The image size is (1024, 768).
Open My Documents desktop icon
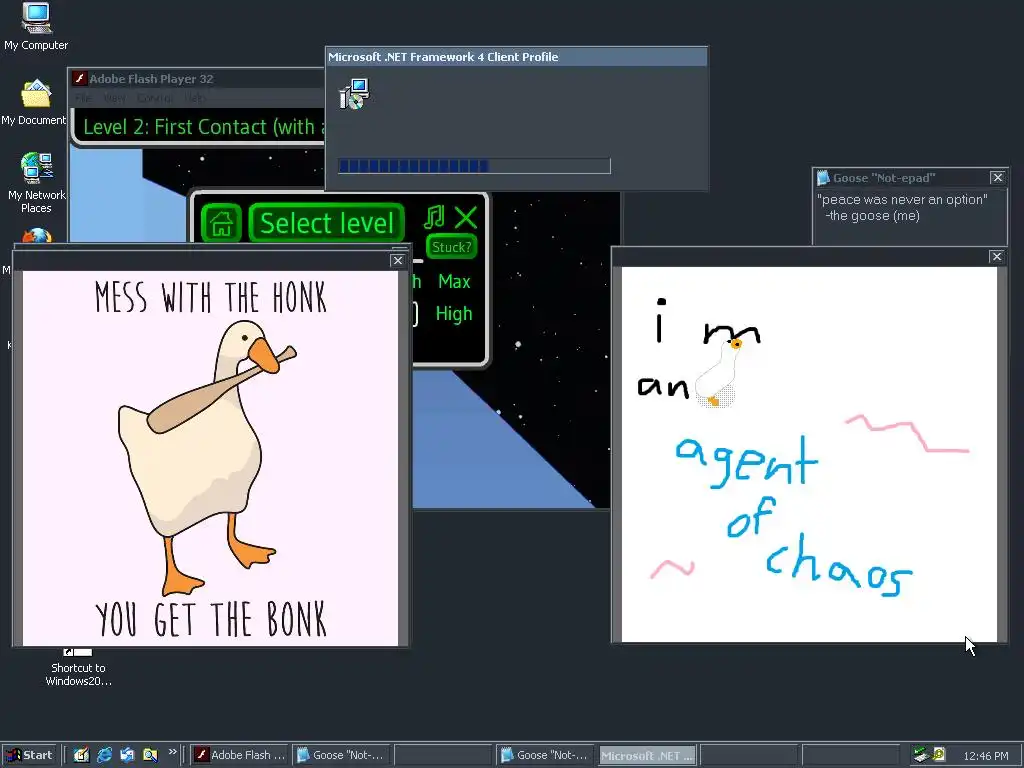[34, 103]
